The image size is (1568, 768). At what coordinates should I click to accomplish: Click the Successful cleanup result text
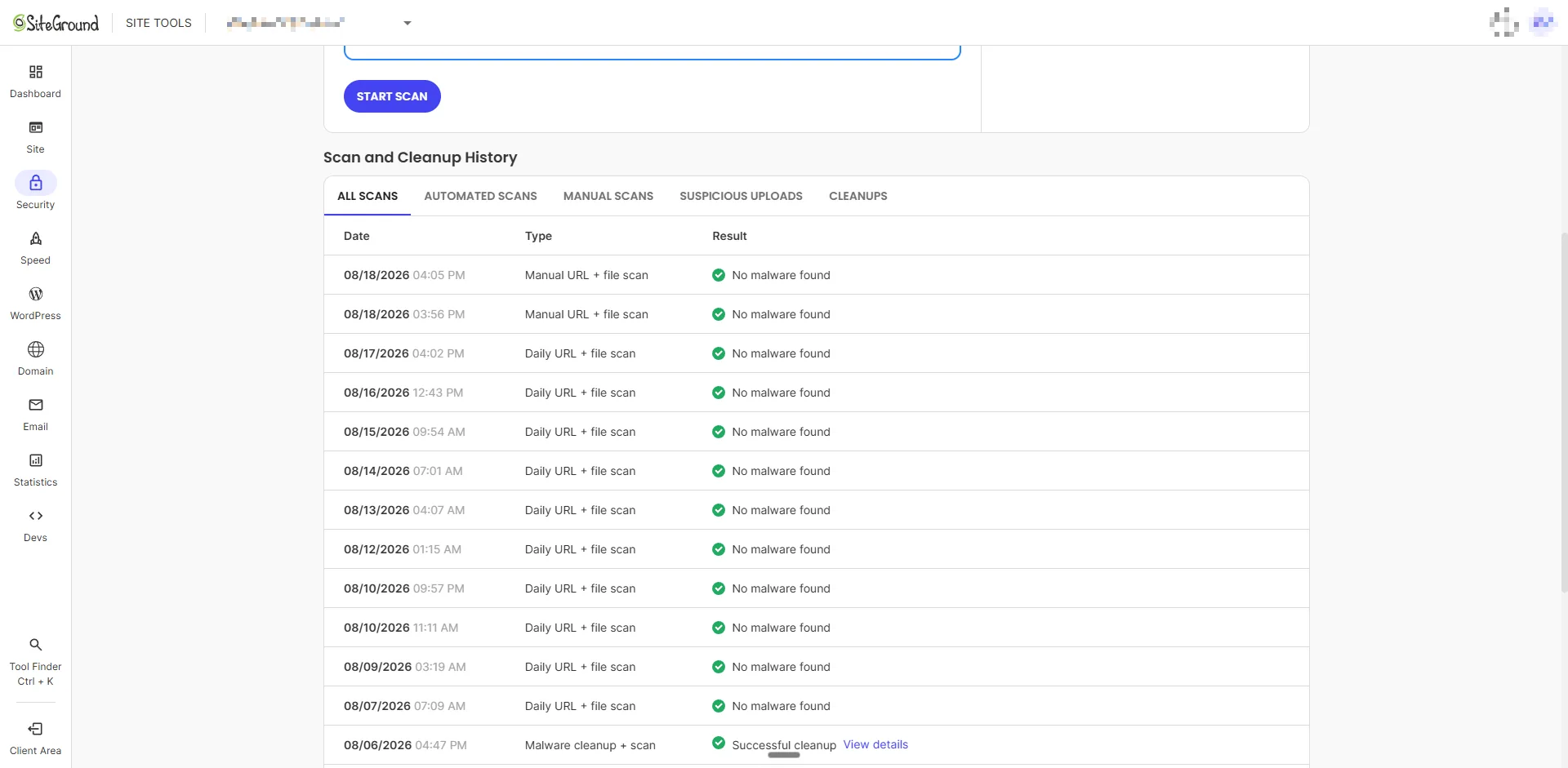pyautogui.click(x=784, y=745)
